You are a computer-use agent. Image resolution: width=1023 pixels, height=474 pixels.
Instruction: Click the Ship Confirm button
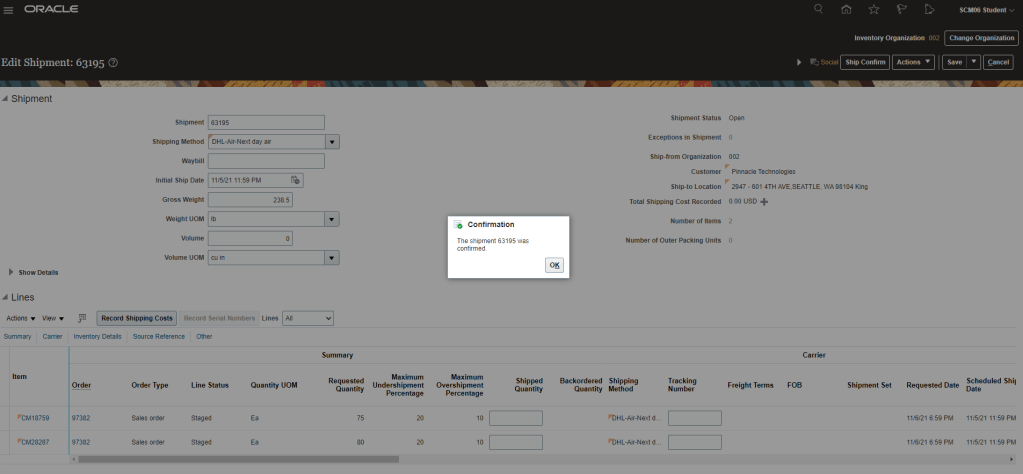coord(864,62)
